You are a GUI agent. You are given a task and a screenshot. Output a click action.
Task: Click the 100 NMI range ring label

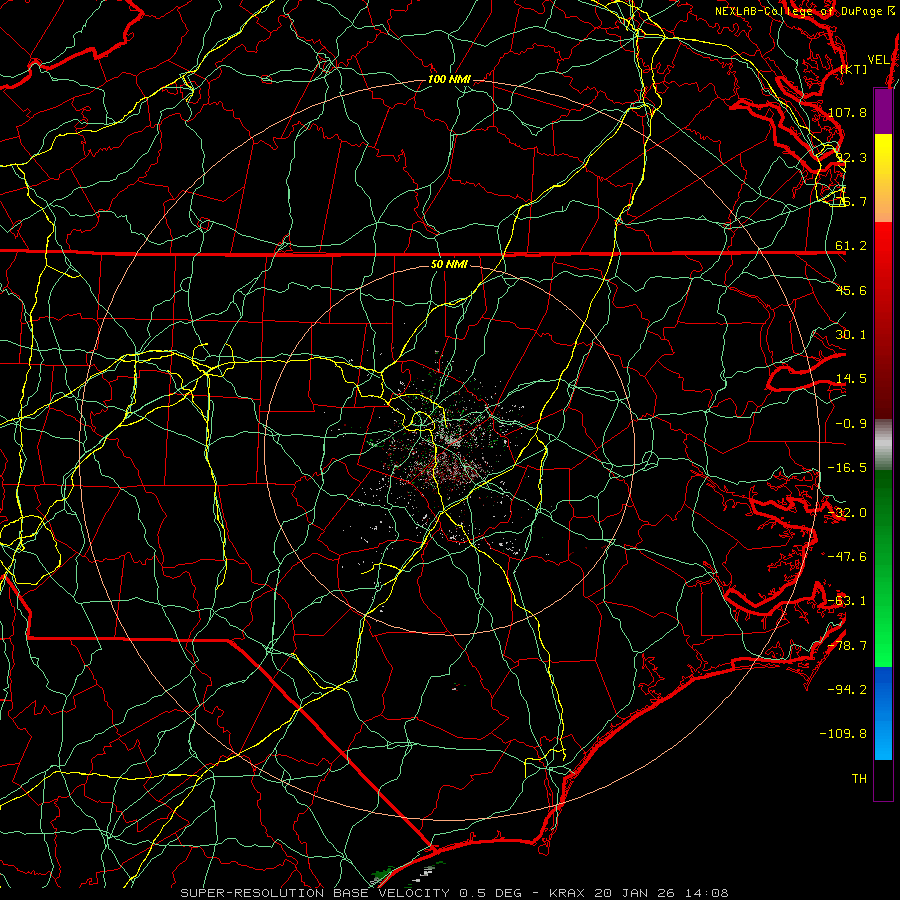(449, 79)
